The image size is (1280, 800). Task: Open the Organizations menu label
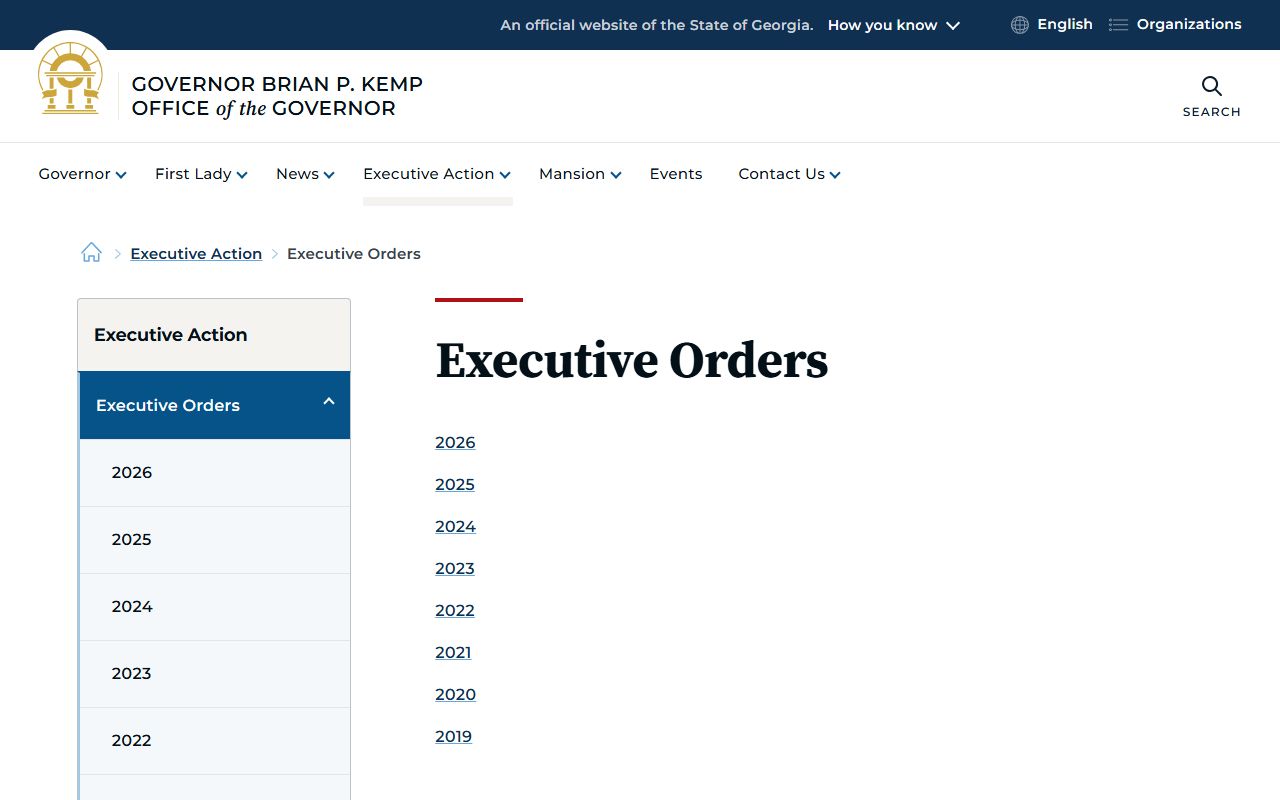coord(1189,24)
